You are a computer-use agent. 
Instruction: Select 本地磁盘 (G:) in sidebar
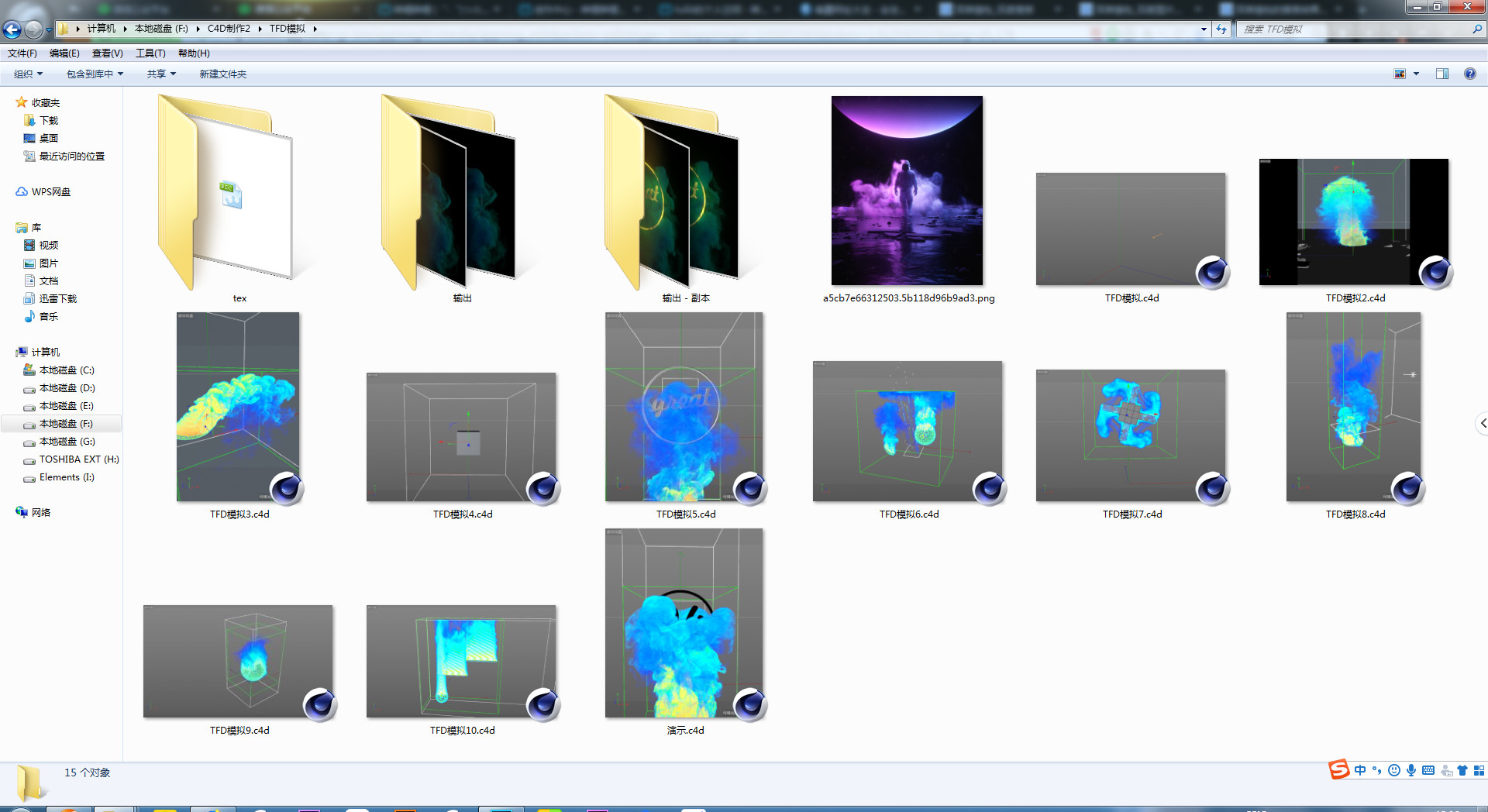point(67,441)
